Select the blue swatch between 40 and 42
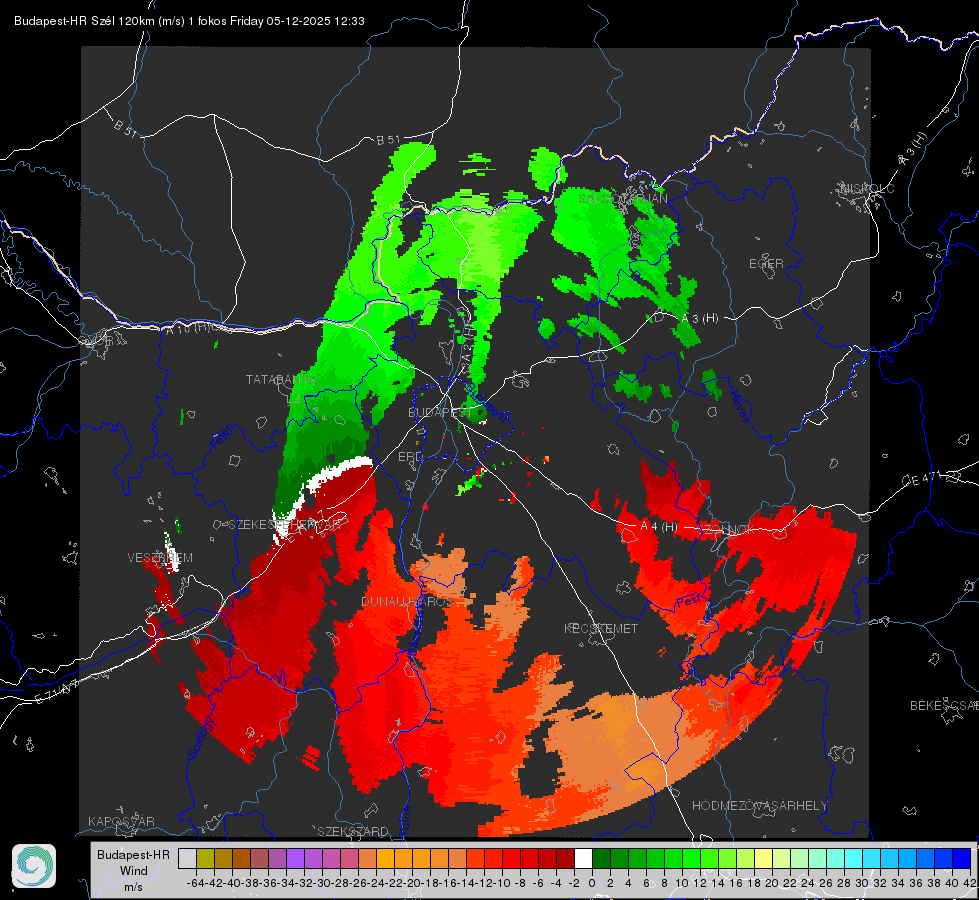This screenshot has width=979, height=900. [x=962, y=858]
